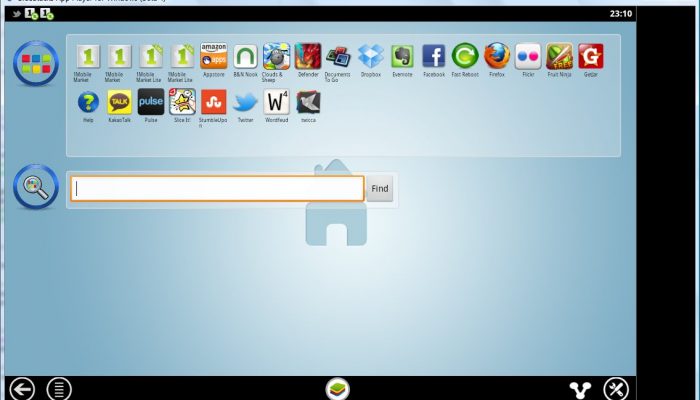Screen dimensions: 700x400
Task: Click the Twitter bird notification in status bar
Action: click(17, 14)
